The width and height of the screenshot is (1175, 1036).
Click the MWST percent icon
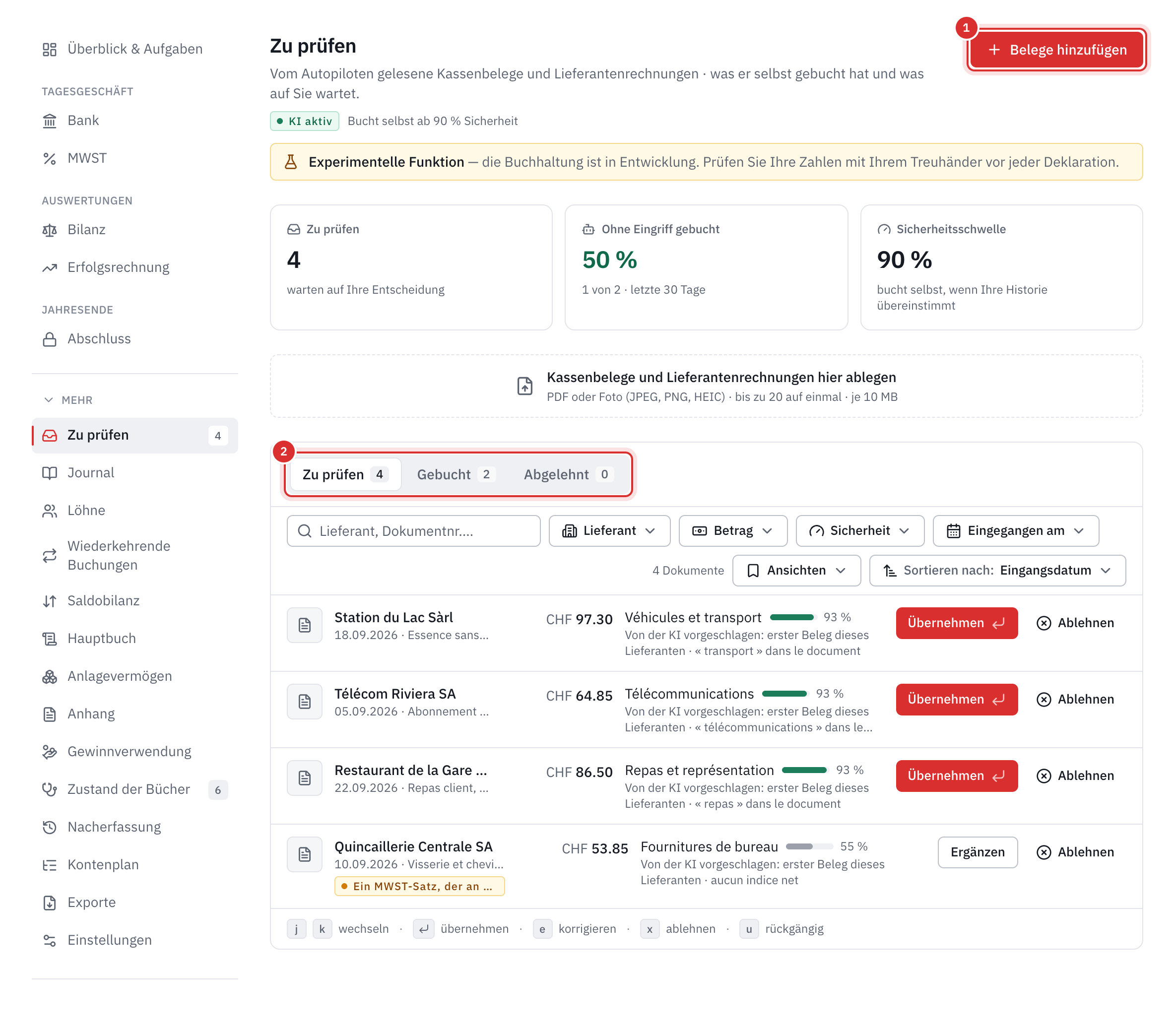50,159
